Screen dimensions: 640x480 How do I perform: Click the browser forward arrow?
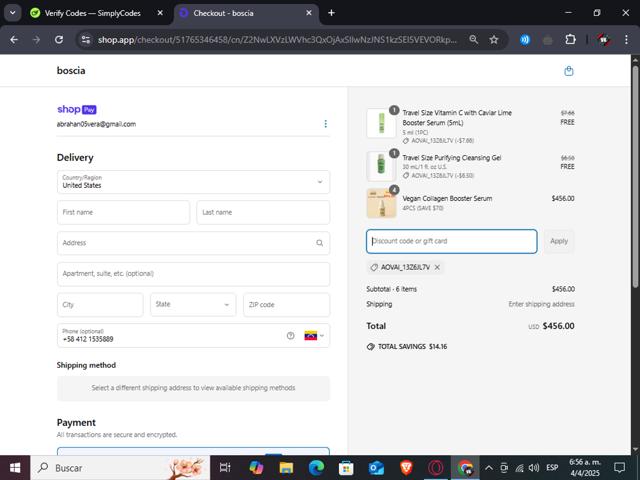pos(36,40)
